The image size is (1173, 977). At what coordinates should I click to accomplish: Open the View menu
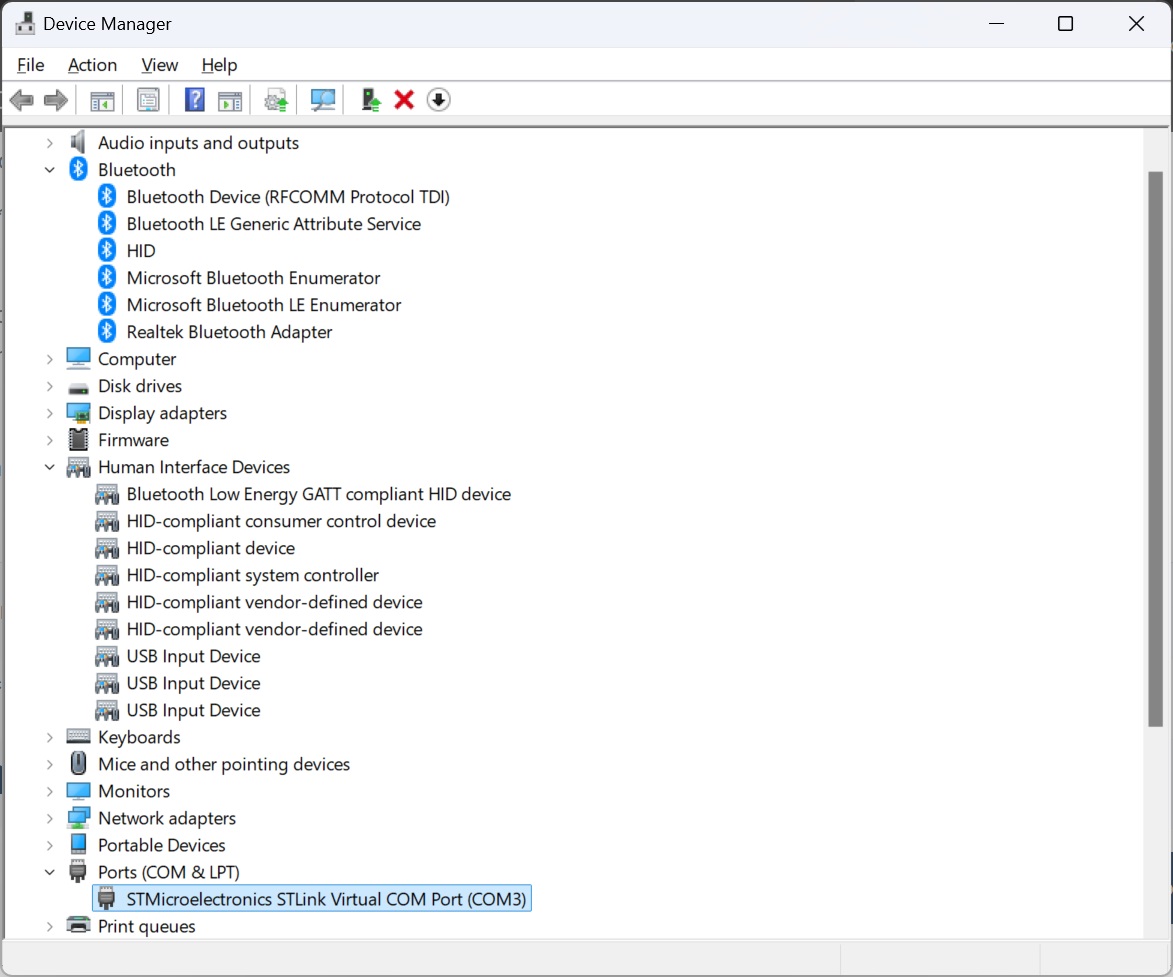click(x=159, y=64)
